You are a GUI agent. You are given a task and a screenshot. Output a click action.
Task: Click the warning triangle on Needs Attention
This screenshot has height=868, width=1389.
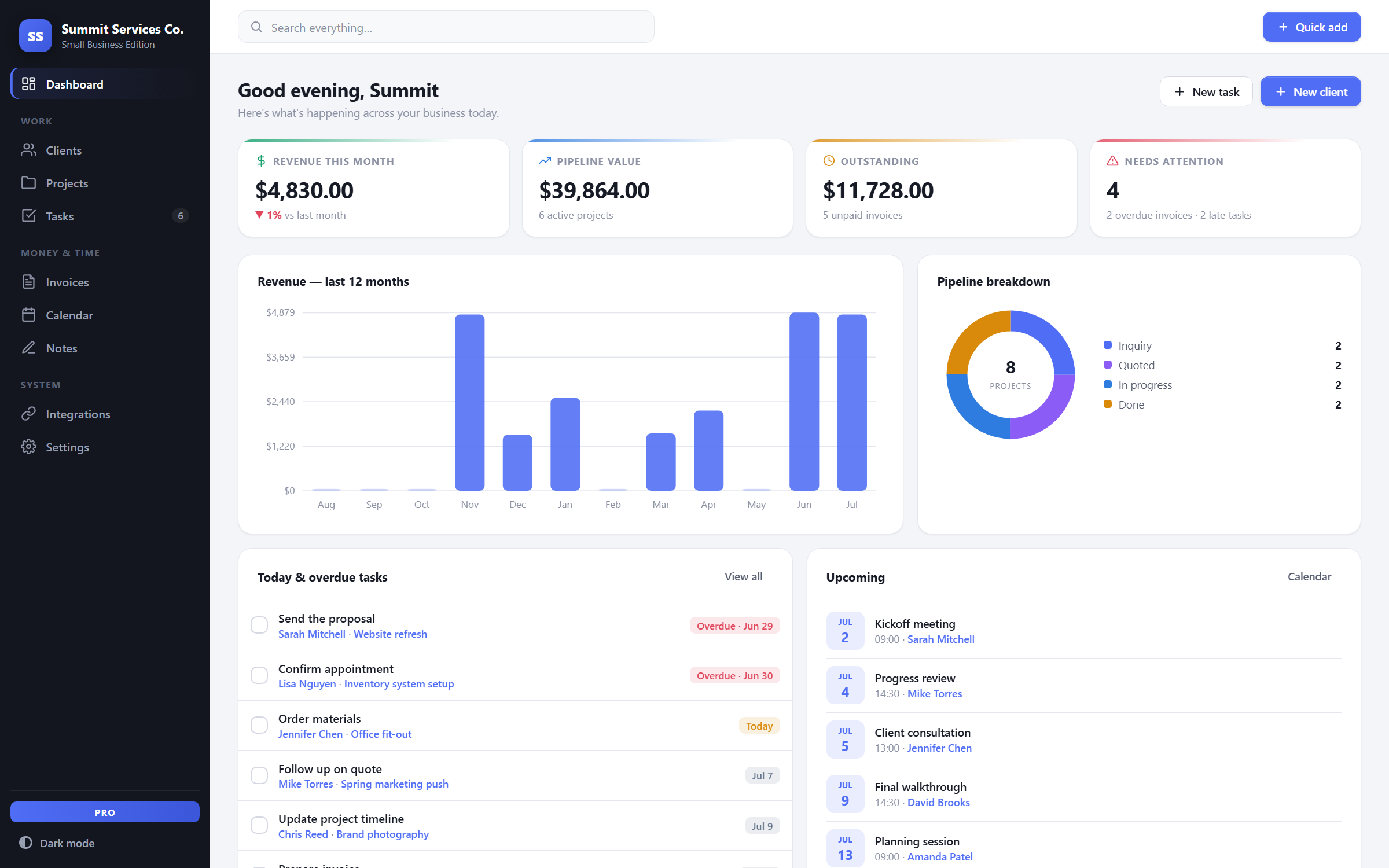[1112, 161]
